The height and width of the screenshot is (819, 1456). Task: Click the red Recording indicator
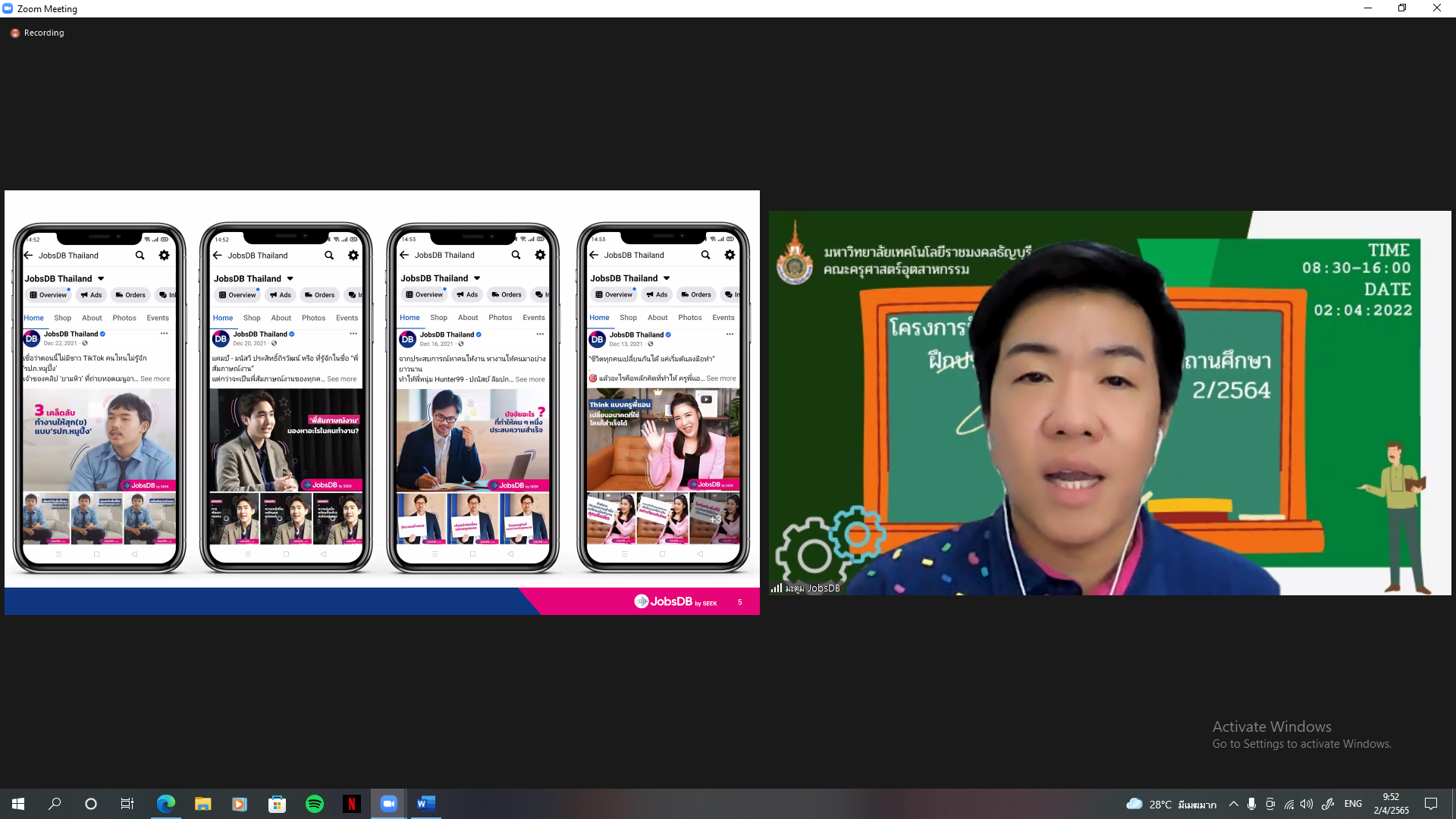[x=37, y=33]
